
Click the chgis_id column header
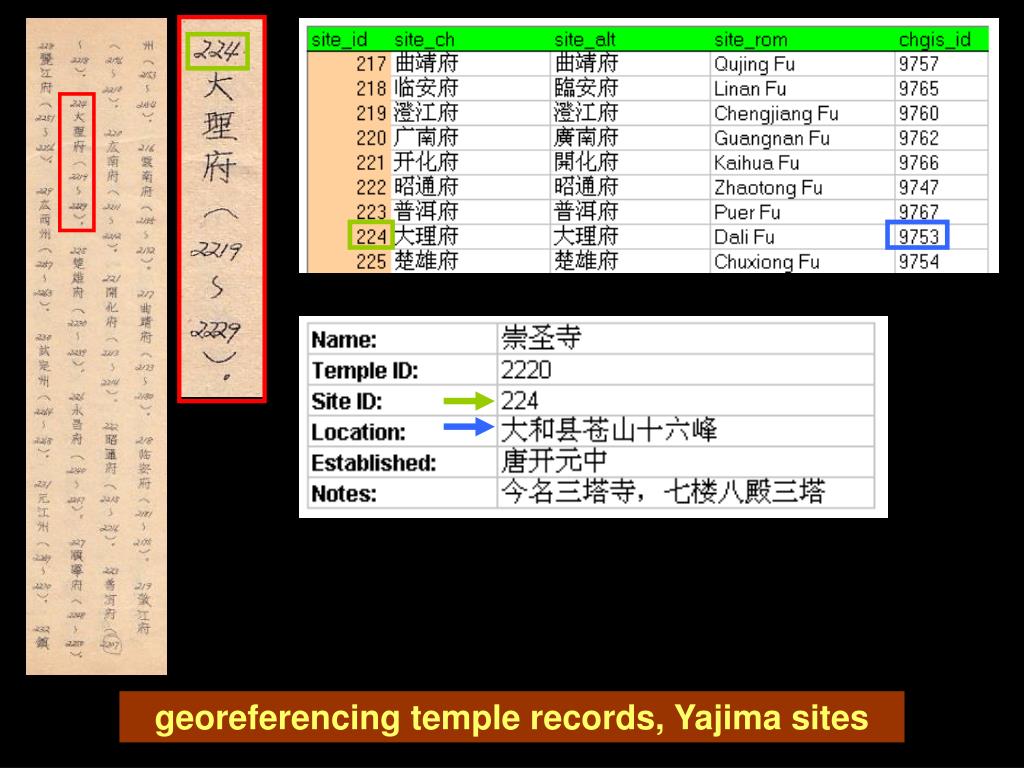(x=935, y=39)
